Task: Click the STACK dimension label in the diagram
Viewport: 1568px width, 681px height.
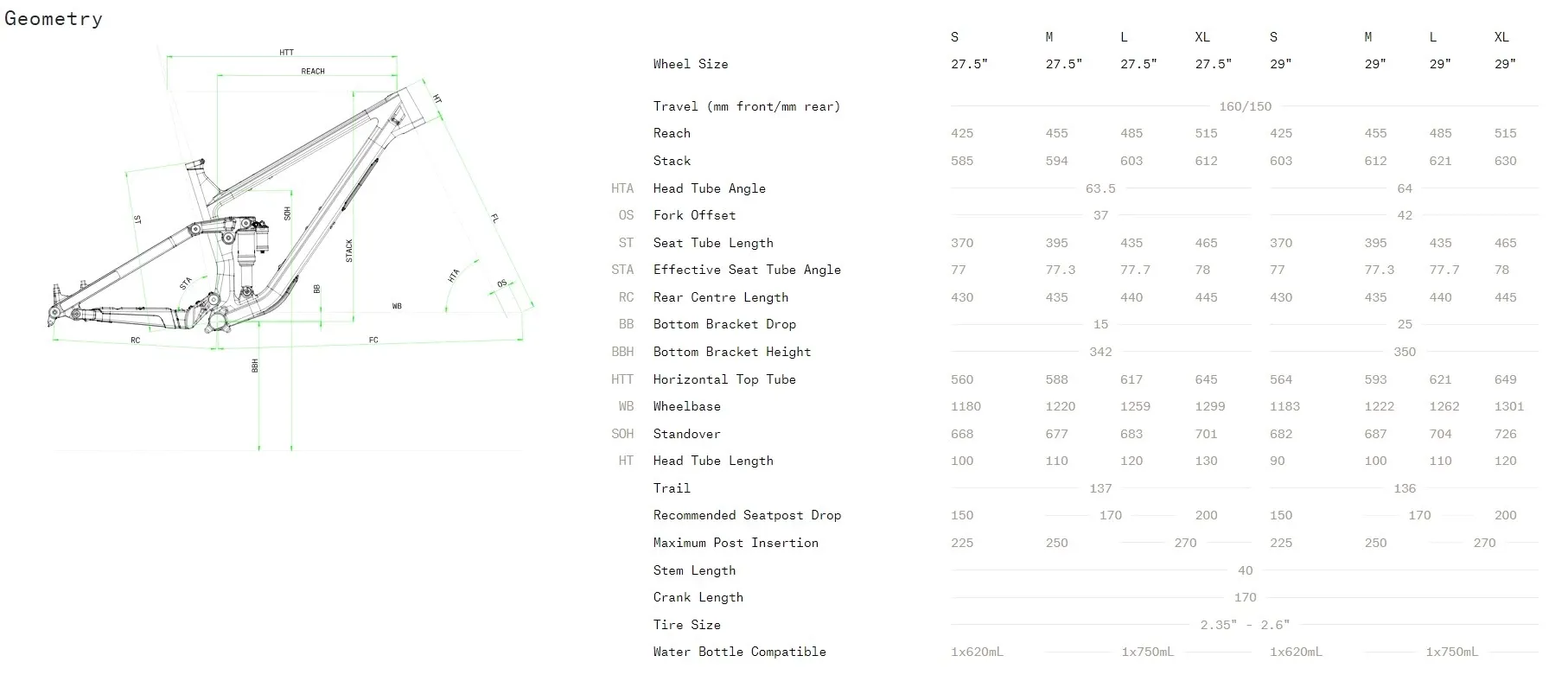Action: (349, 251)
